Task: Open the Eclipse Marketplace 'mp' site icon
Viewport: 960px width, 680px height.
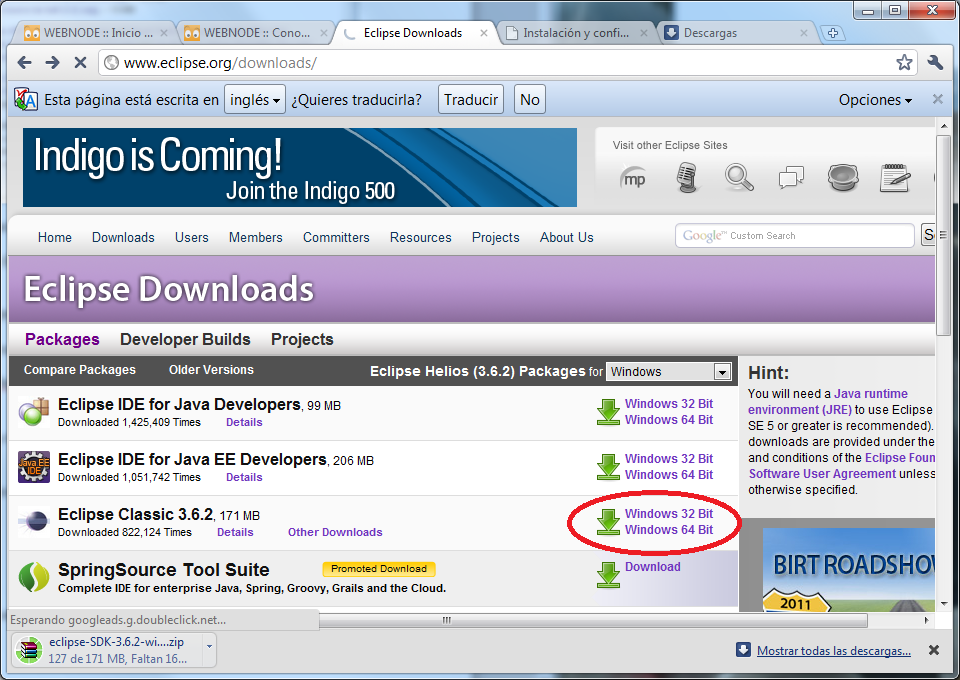Action: pos(633,178)
